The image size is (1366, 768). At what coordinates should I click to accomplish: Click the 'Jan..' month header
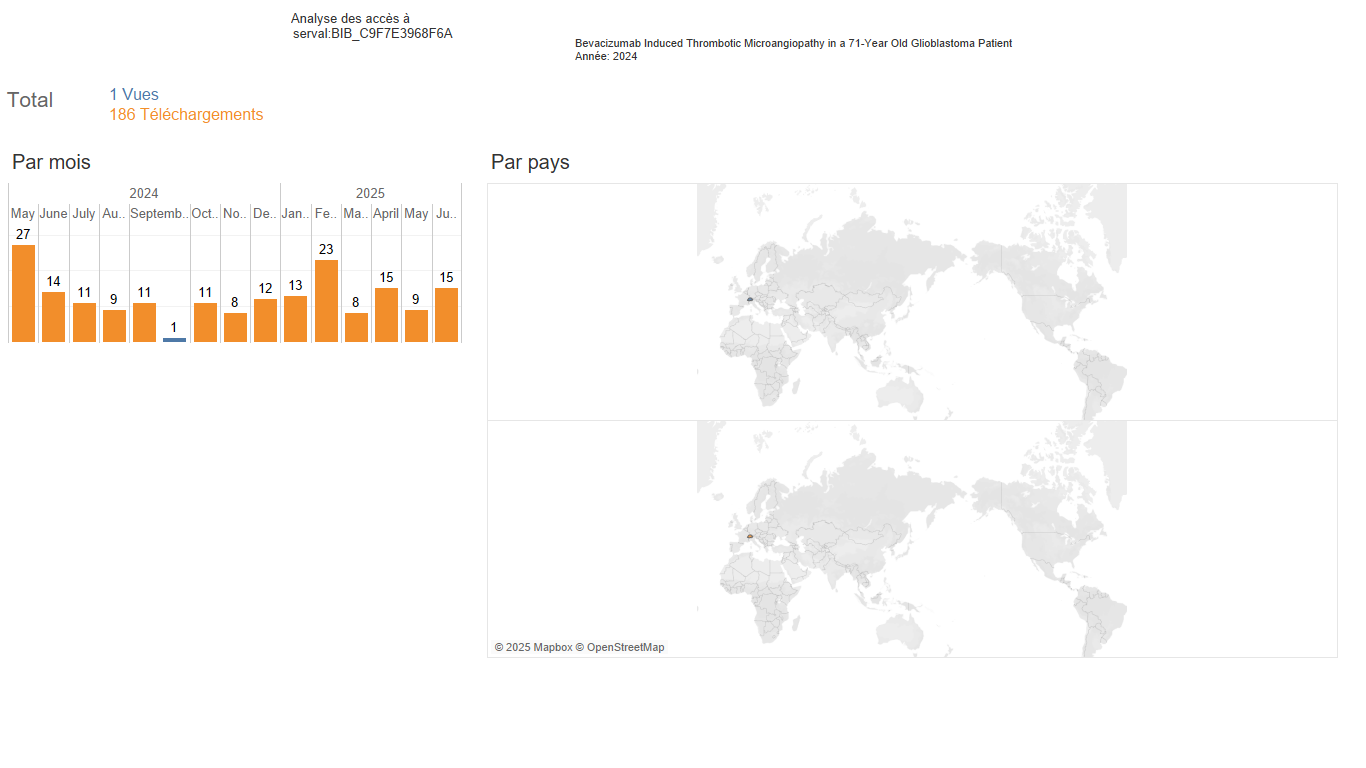coord(295,213)
